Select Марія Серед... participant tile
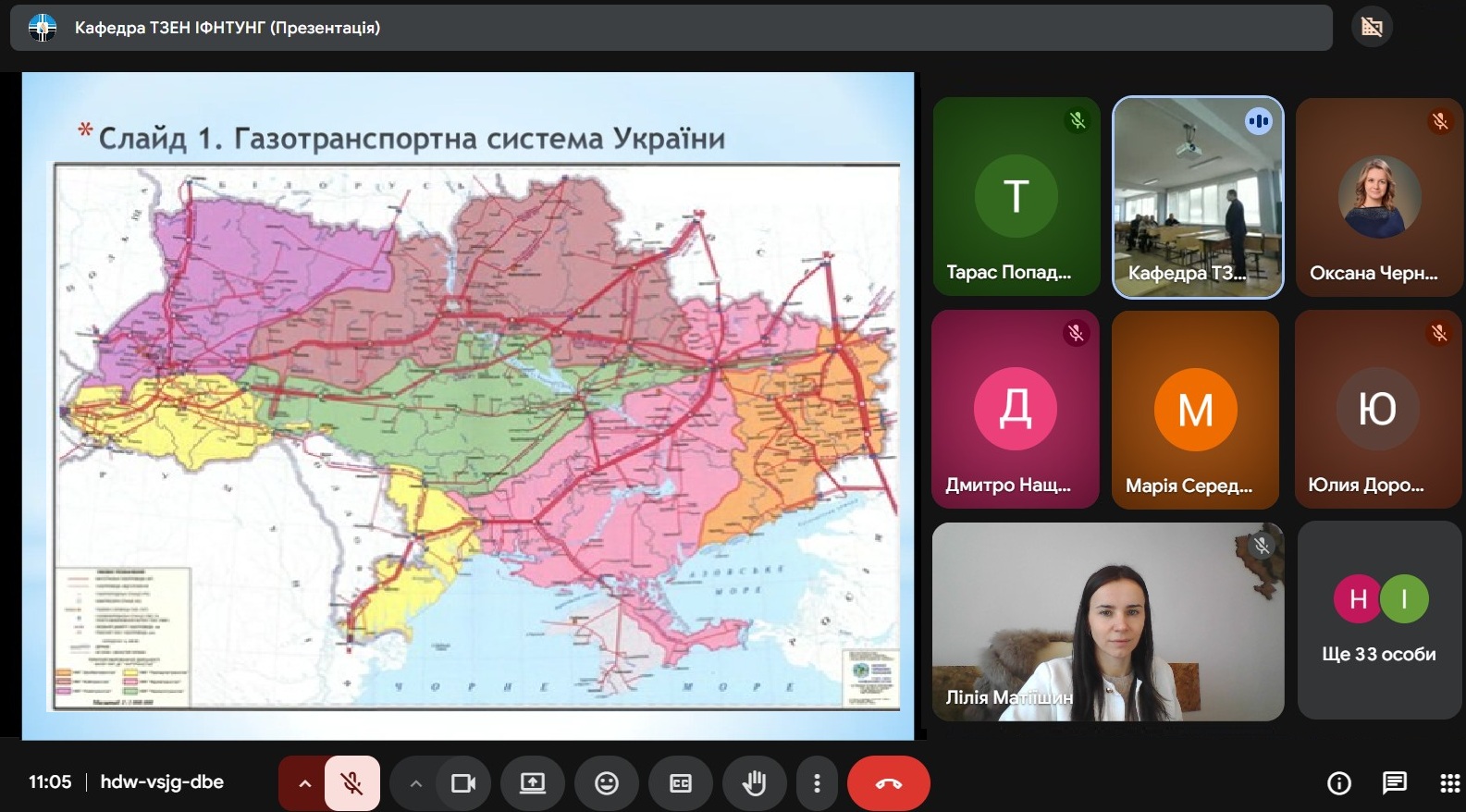The width and height of the screenshot is (1466, 812). click(1195, 409)
